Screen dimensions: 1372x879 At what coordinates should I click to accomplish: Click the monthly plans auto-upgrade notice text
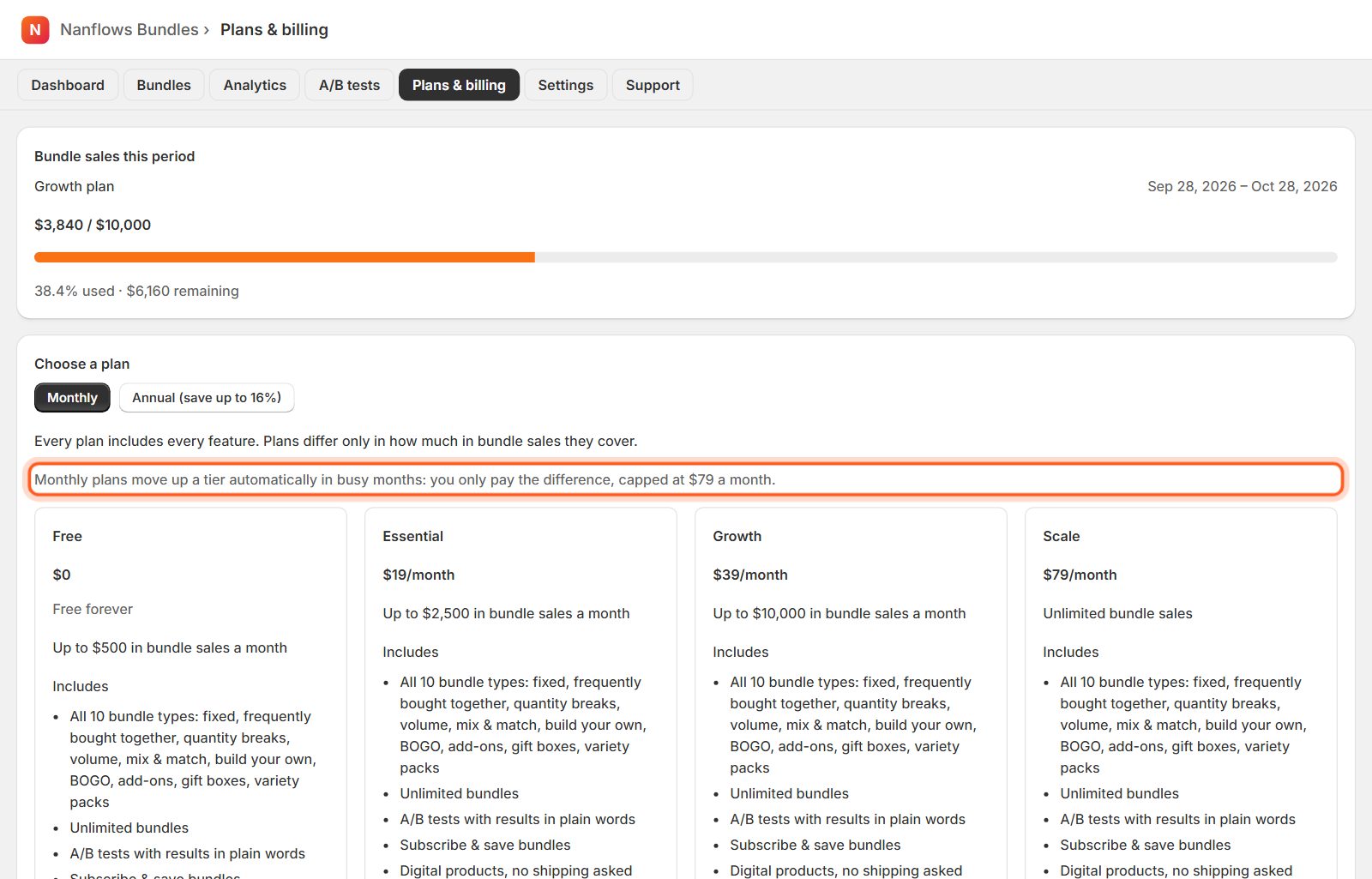pyautogui.click(x=405, y=479)
